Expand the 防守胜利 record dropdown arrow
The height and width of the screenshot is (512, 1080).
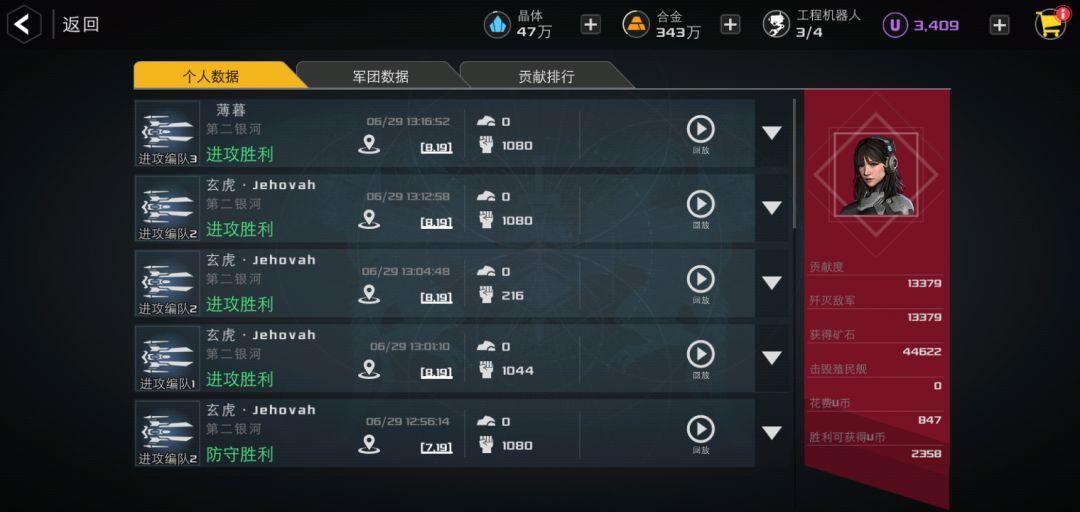[x=771, y=433]
